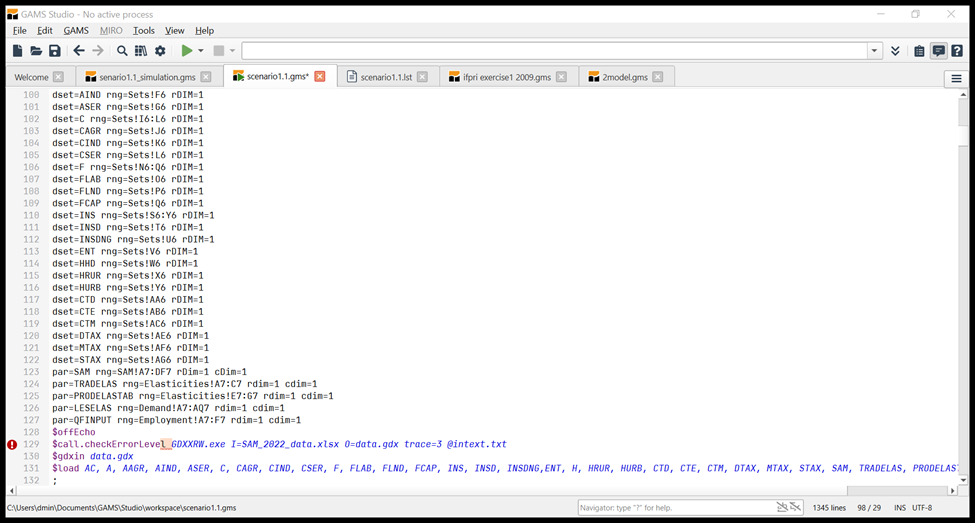Open the tab list hamburger button
Screen dimensions: 975x523
(956, 78)
